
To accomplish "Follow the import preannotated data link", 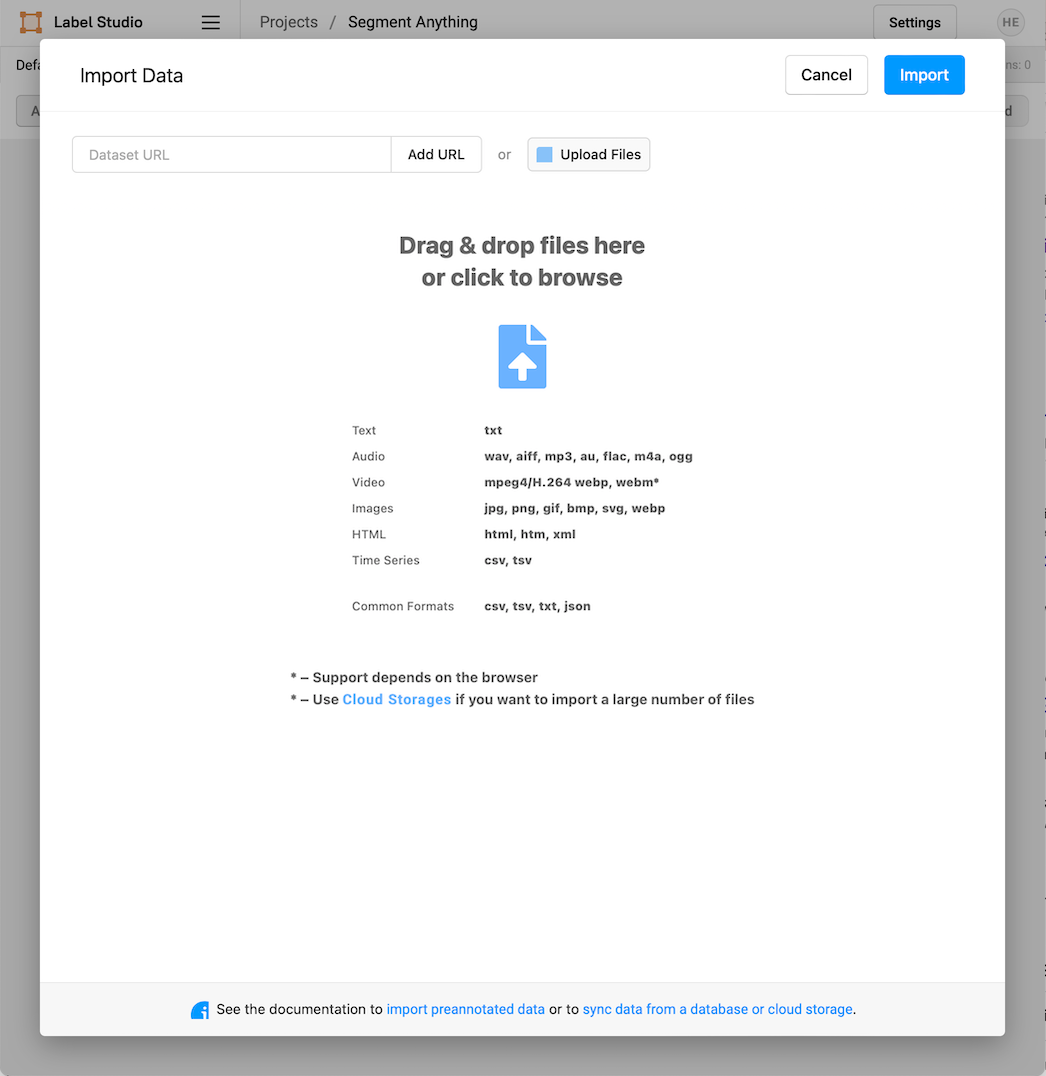I will [x=465, y=1010].
